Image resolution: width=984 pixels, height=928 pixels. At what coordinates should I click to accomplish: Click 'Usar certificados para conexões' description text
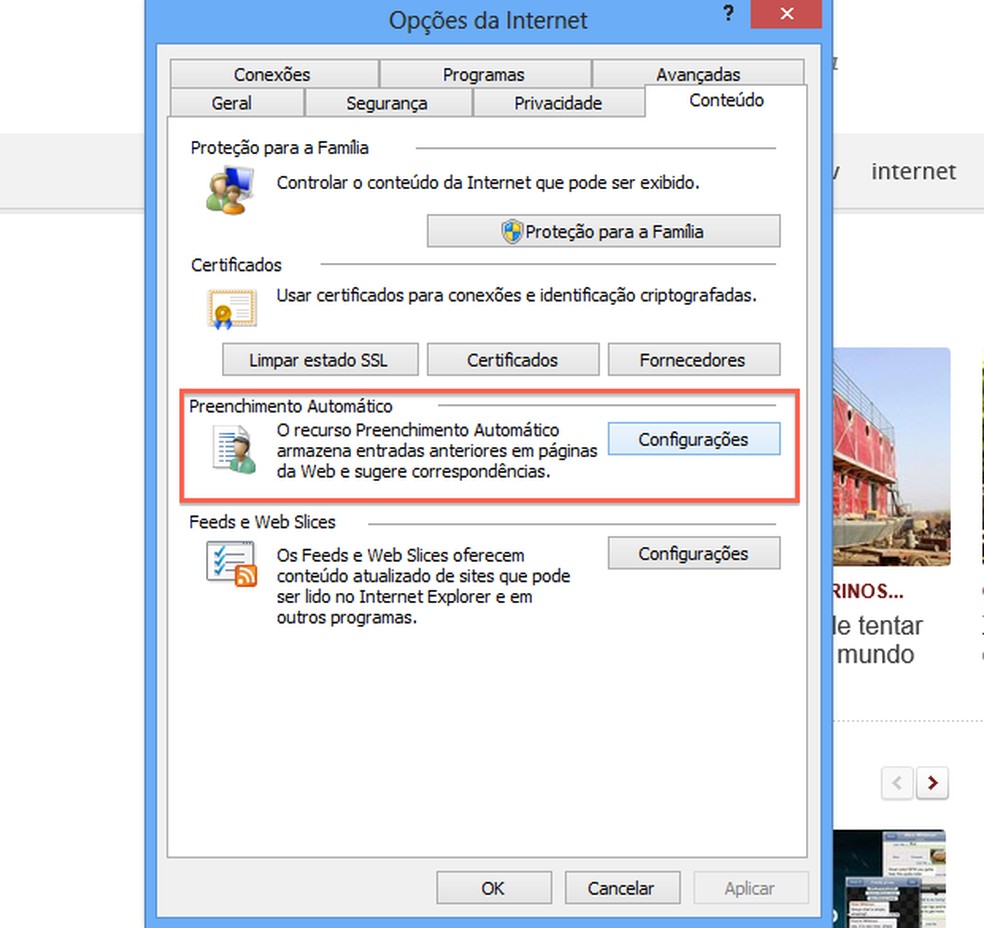click(x=516, y=295)
